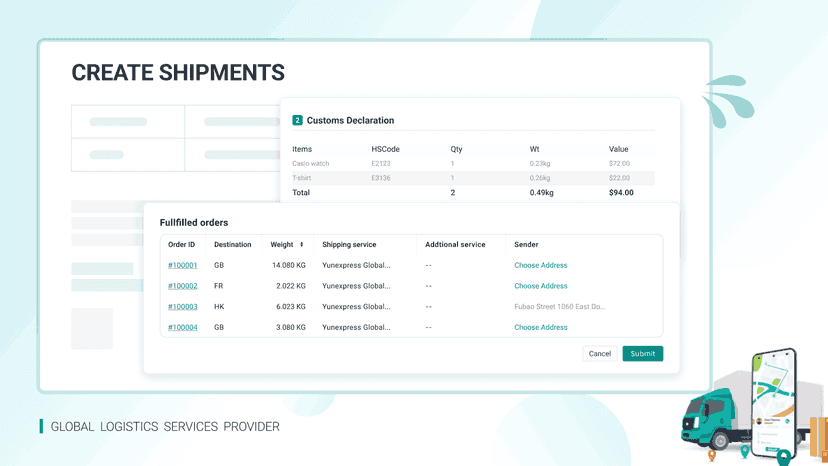Image resolution: width=828 pixels, height=466 pixels.
Task: Click HSCode E2123 value
Action: click(x=380, y=163)
